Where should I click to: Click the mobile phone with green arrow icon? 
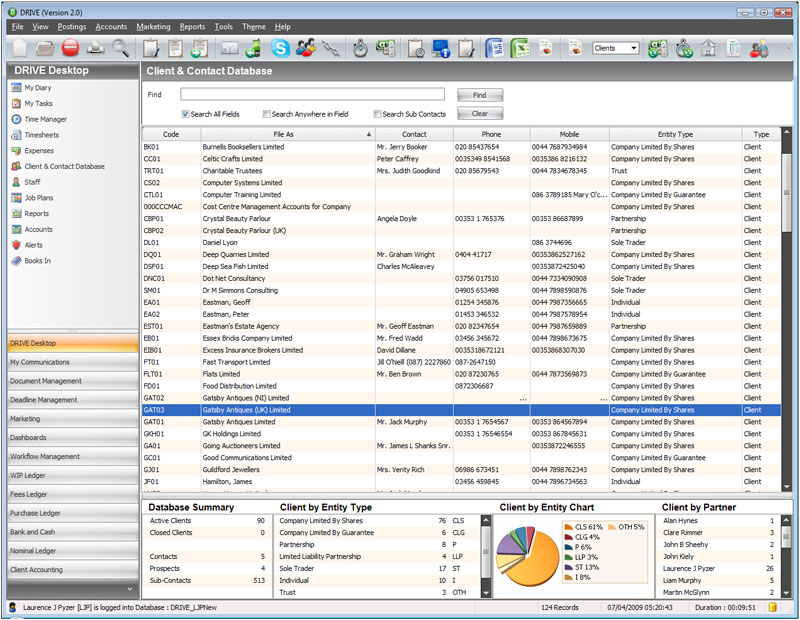point(254,48)
